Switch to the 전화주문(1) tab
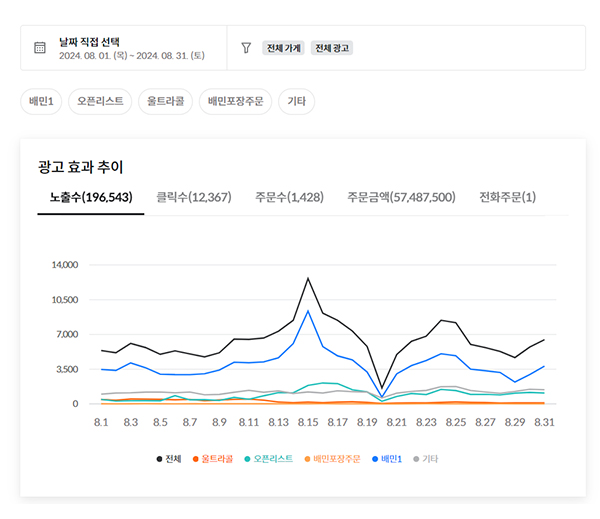600x519 pixels. coord(507,197)
